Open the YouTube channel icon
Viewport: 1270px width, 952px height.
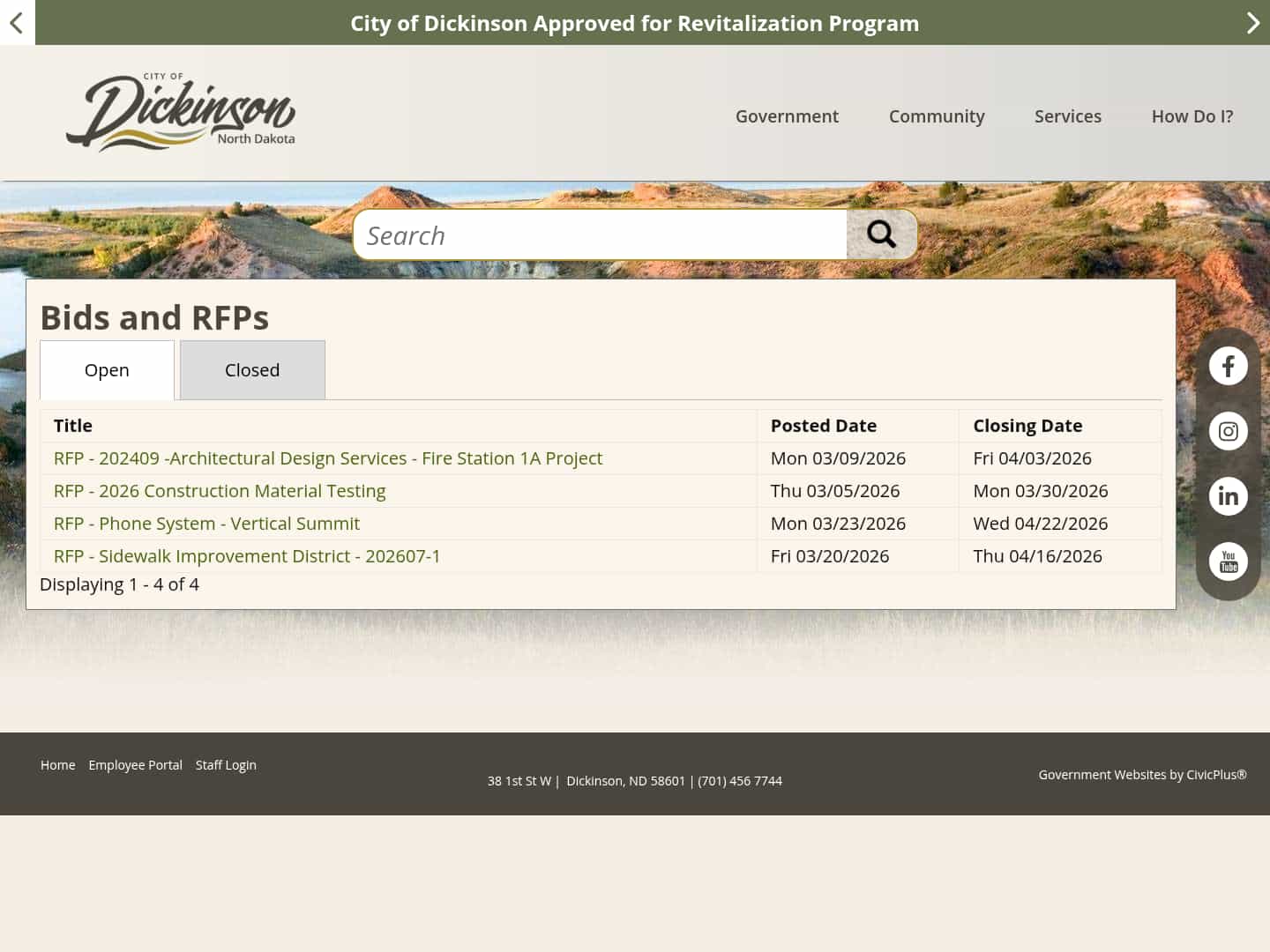1228,562
